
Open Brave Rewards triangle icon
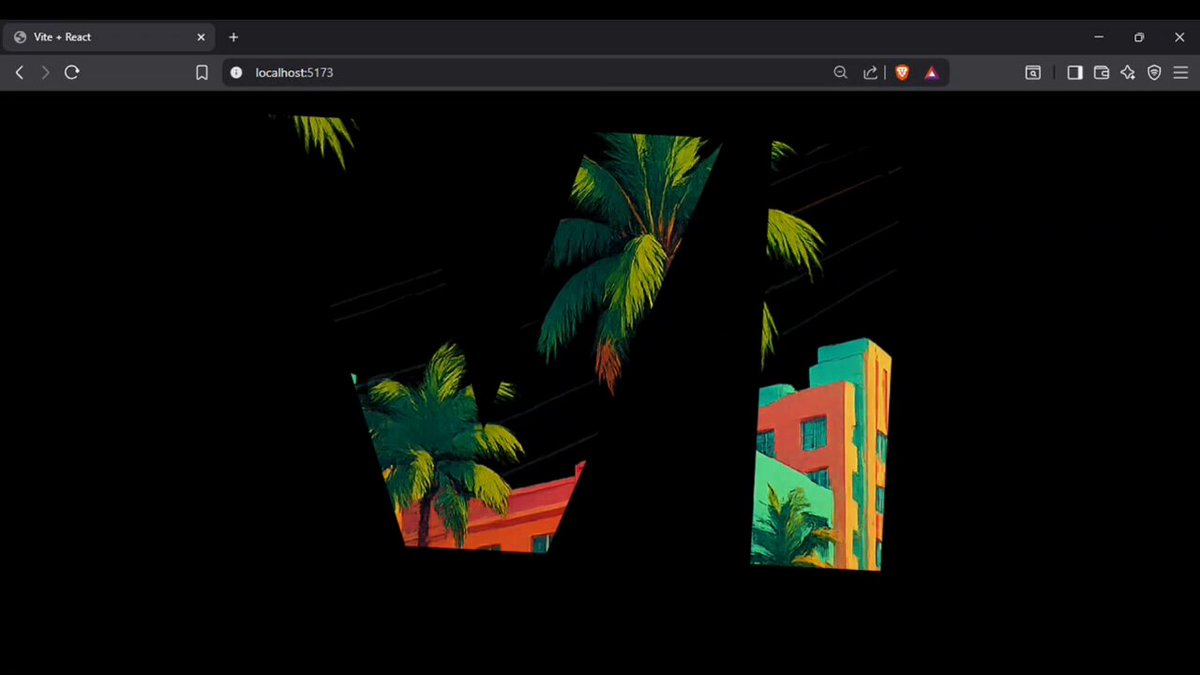(x=931, y=73)
